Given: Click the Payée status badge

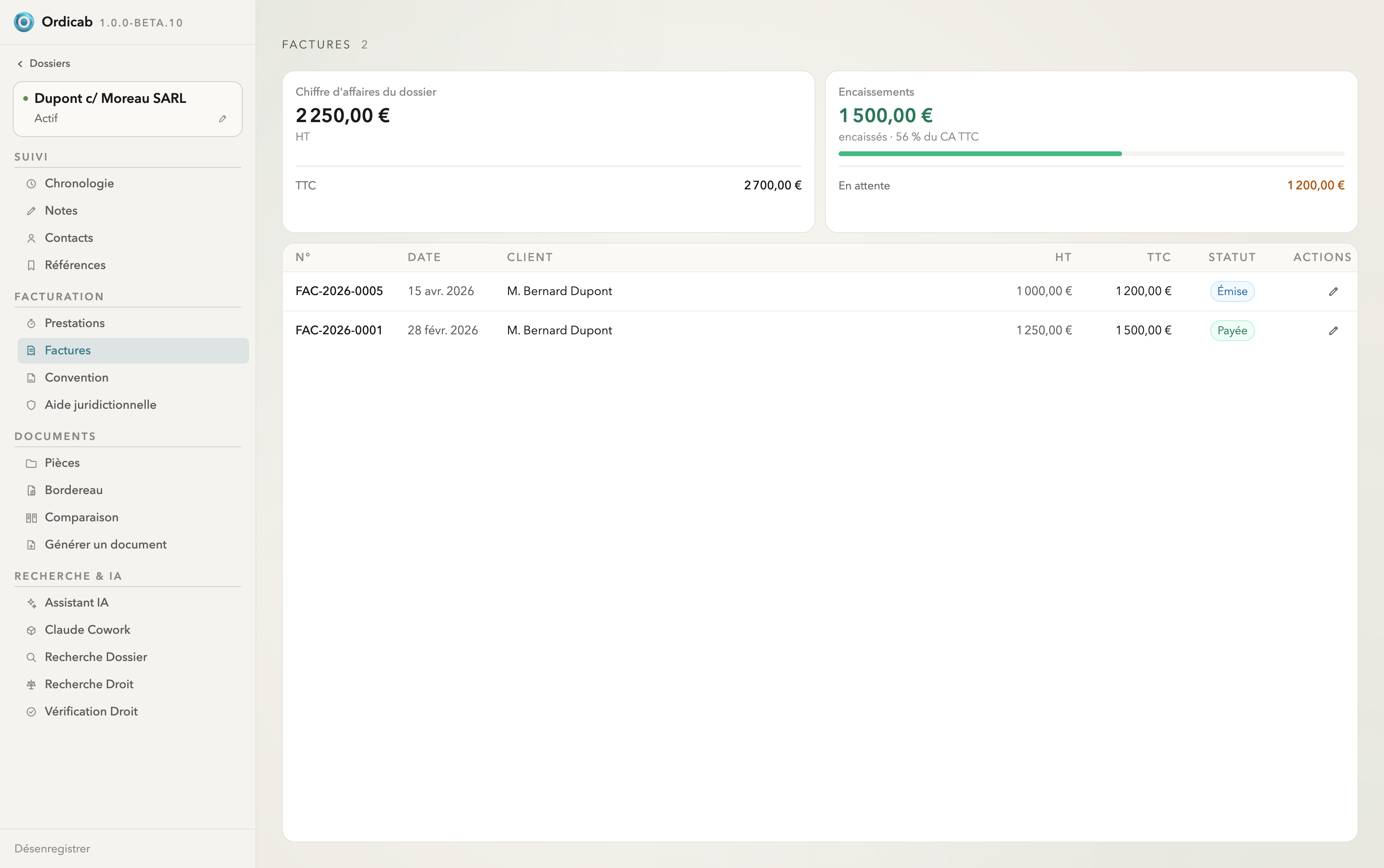Looking at the screenshot, I should [x=1232, y=331].
